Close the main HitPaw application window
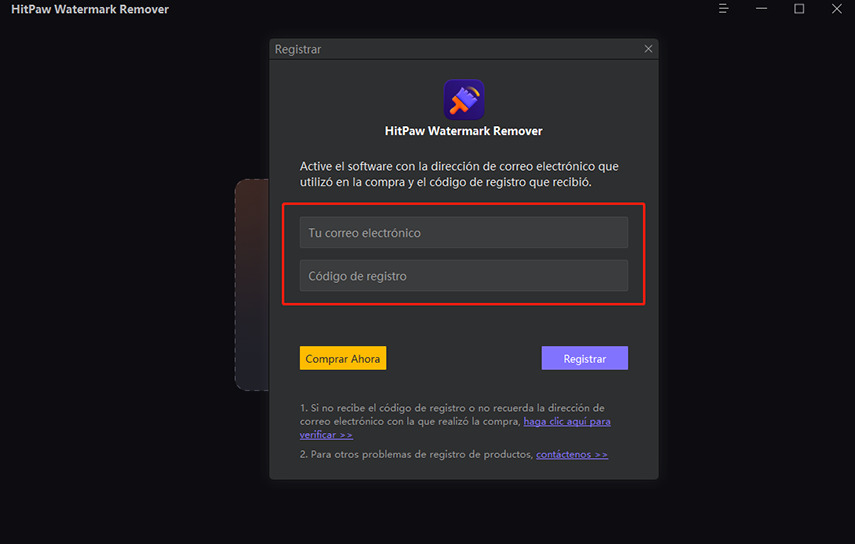 [x=836, y=9]
